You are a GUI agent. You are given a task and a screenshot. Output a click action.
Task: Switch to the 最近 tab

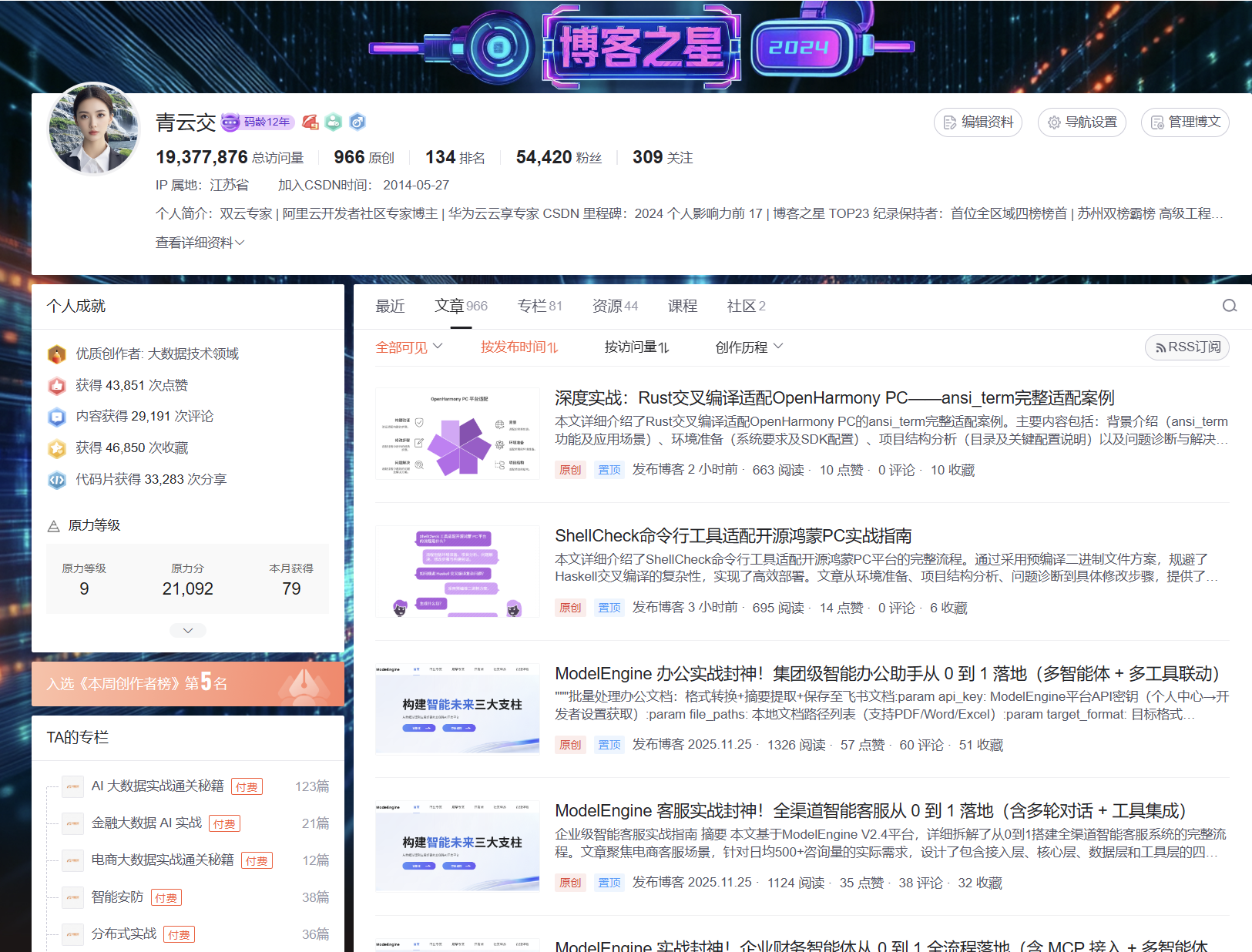pos(390,307)
